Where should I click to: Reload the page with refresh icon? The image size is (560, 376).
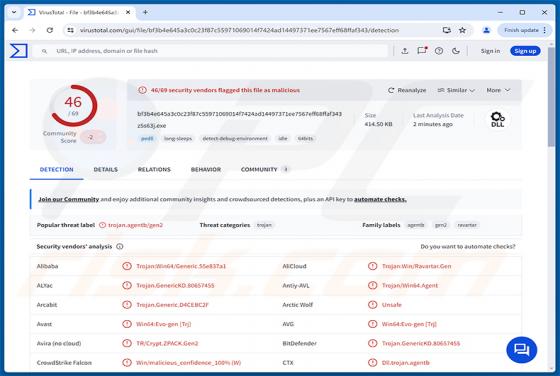pyautogui.click(x=50, y=30)
